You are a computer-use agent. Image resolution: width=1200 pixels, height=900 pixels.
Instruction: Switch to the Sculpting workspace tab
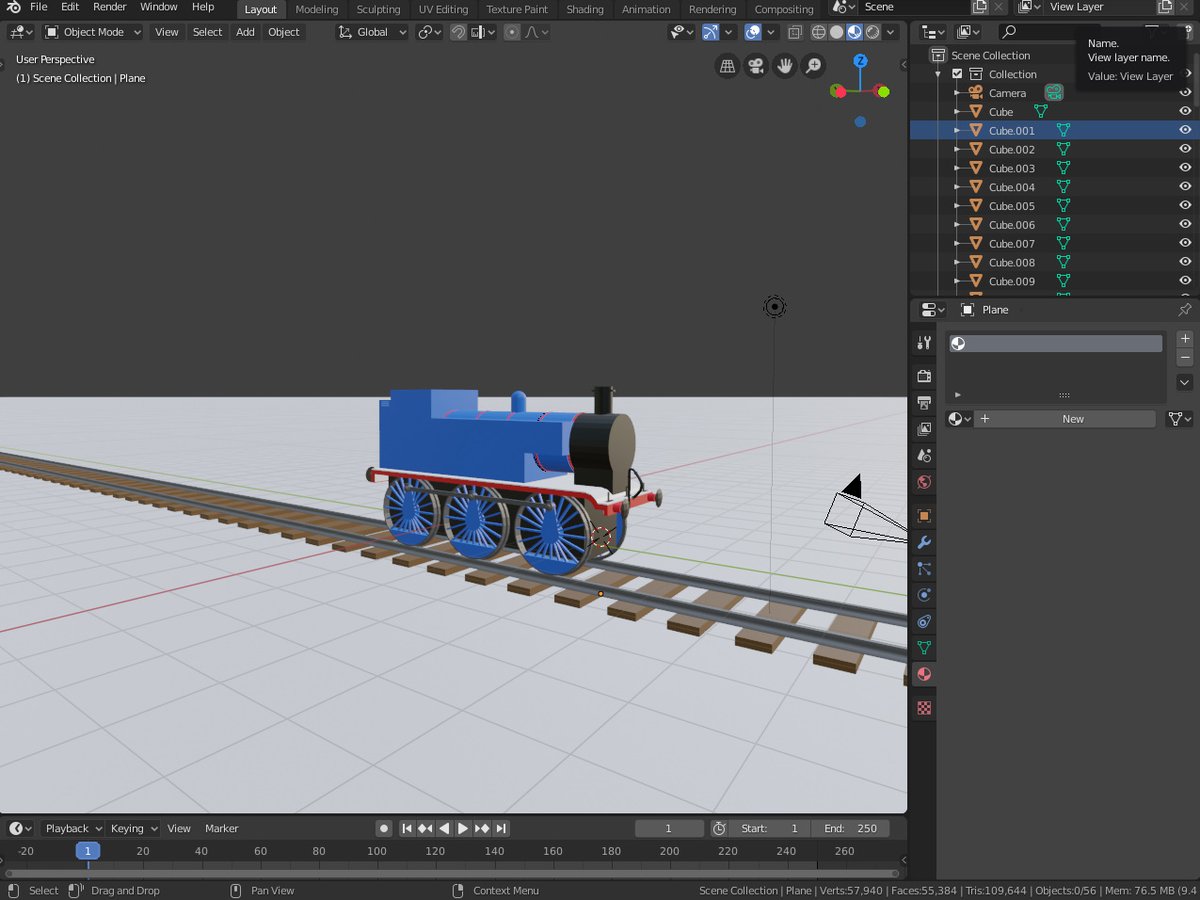tap(378, 9)
